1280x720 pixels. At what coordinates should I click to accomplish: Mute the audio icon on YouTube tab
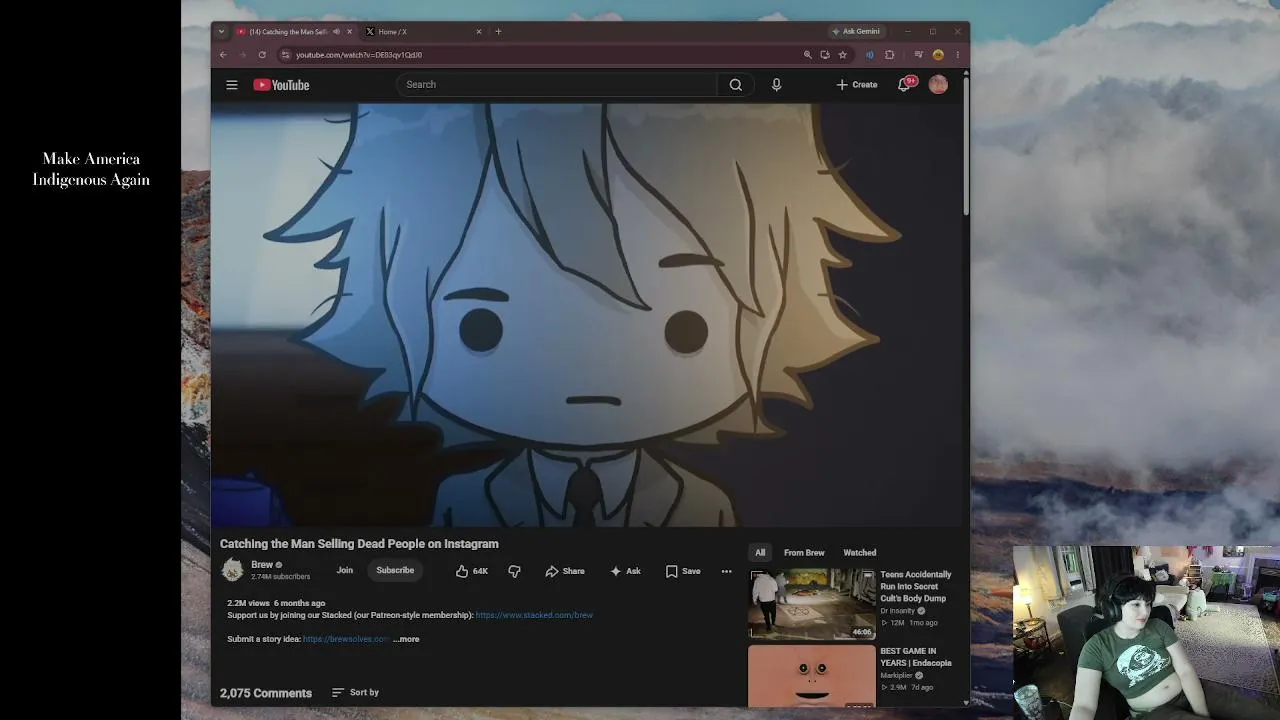tap(336, 32)
